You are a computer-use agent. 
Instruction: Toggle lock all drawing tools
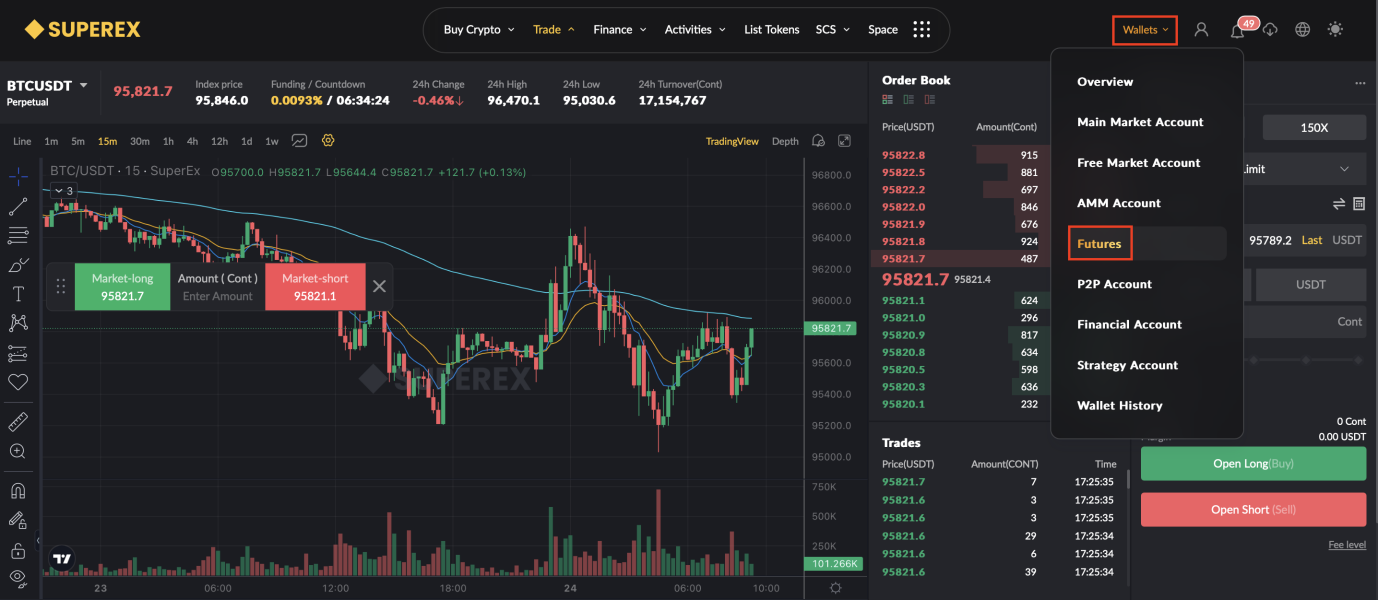(x=18, y=549)
